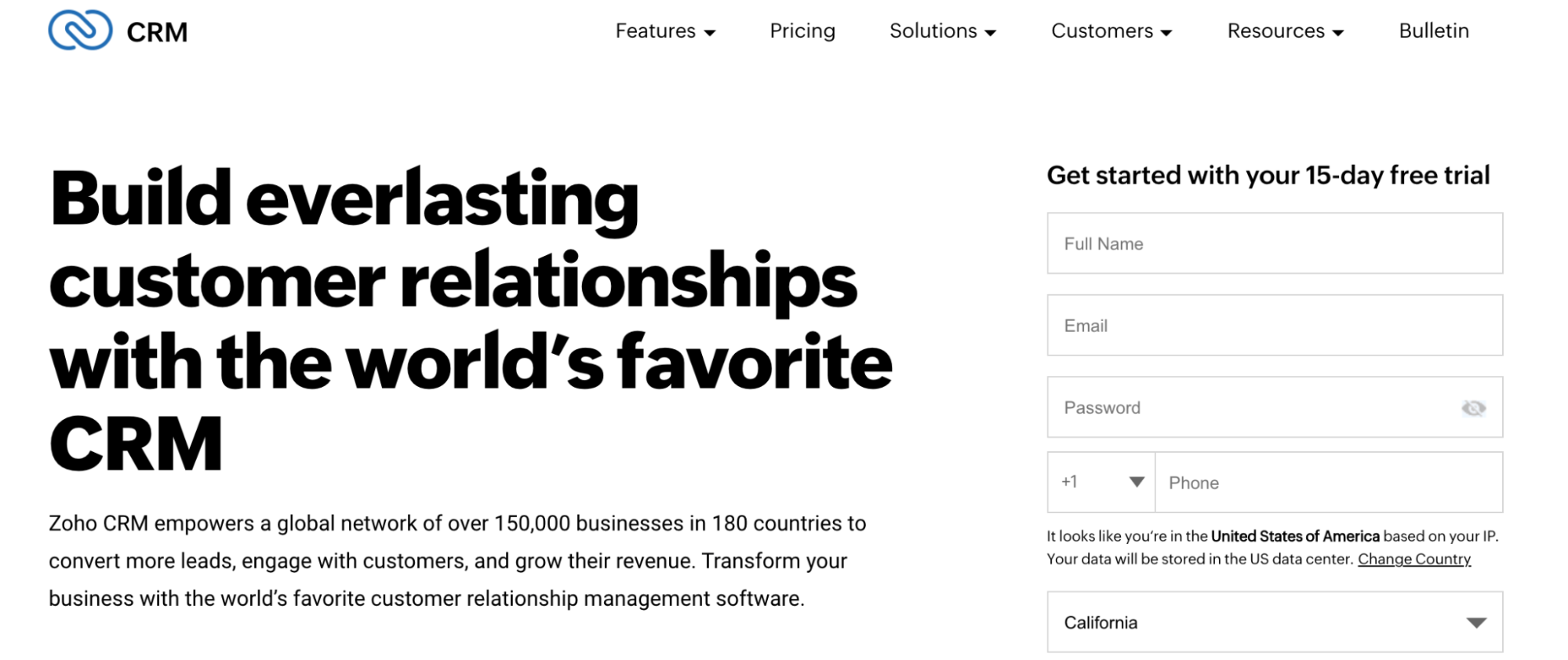Click the Phone number field

tap(1328, 483)
